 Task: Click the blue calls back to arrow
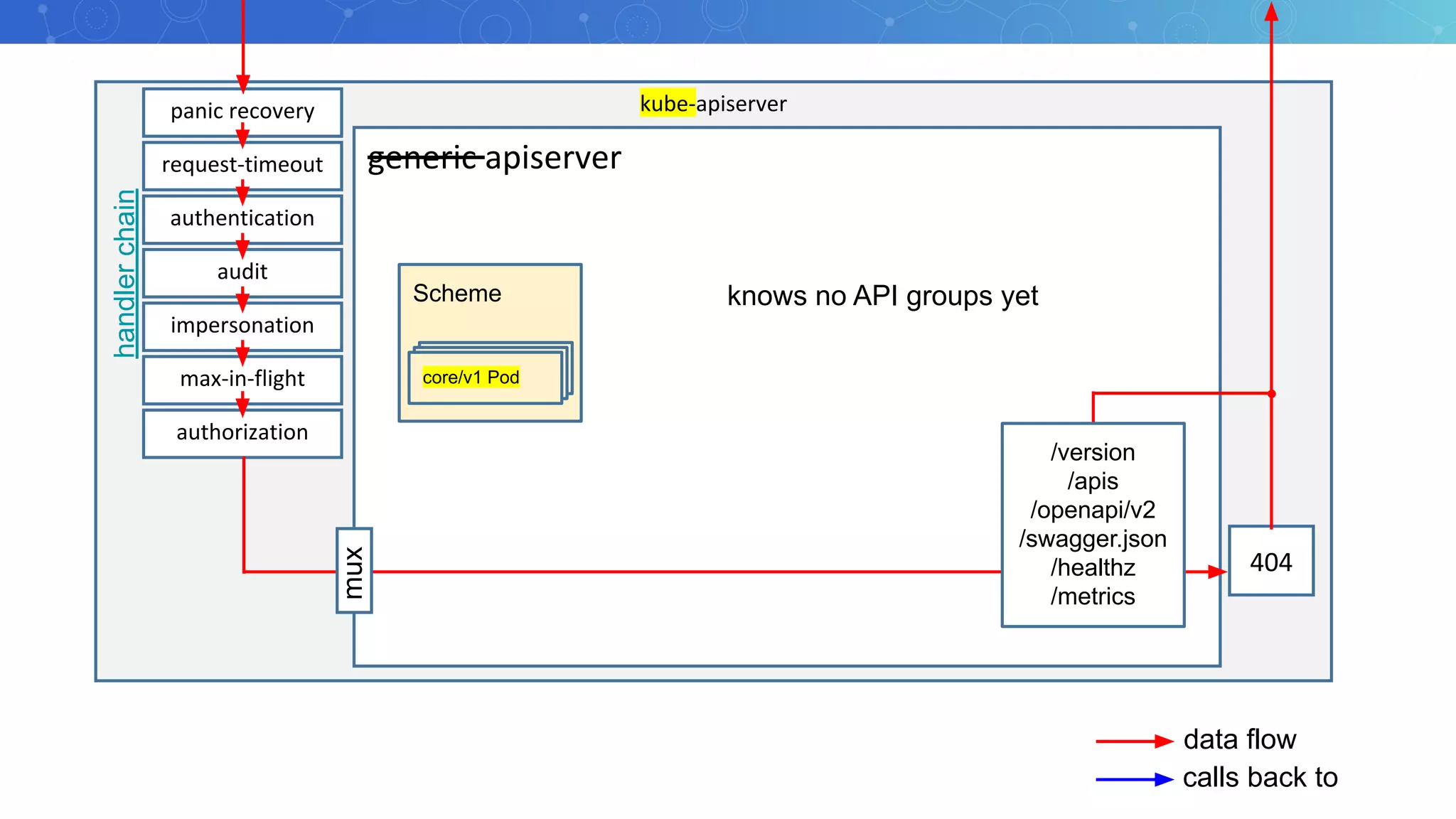1134,780
